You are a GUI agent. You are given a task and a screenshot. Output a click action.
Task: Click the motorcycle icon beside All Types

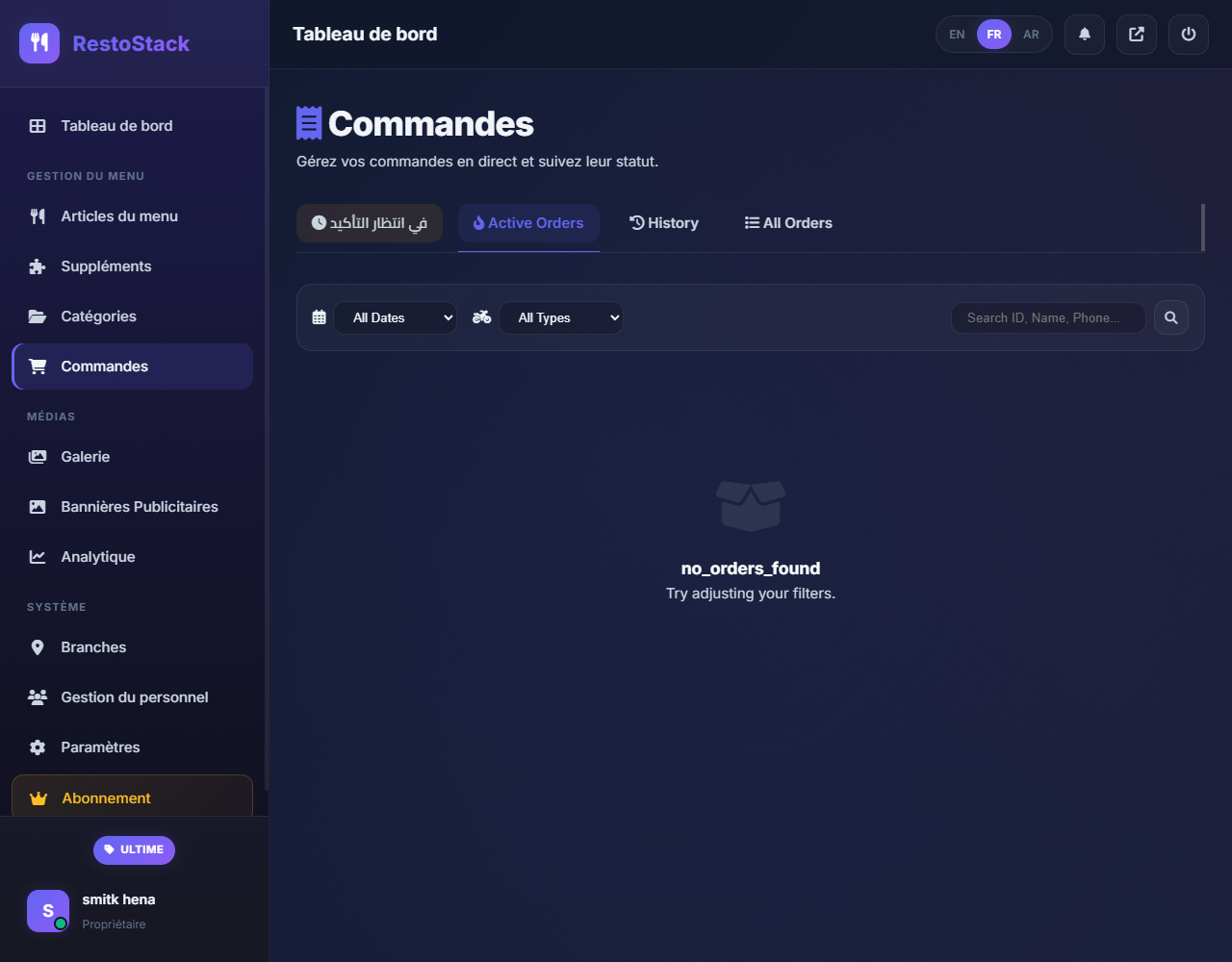coord(482,317)
